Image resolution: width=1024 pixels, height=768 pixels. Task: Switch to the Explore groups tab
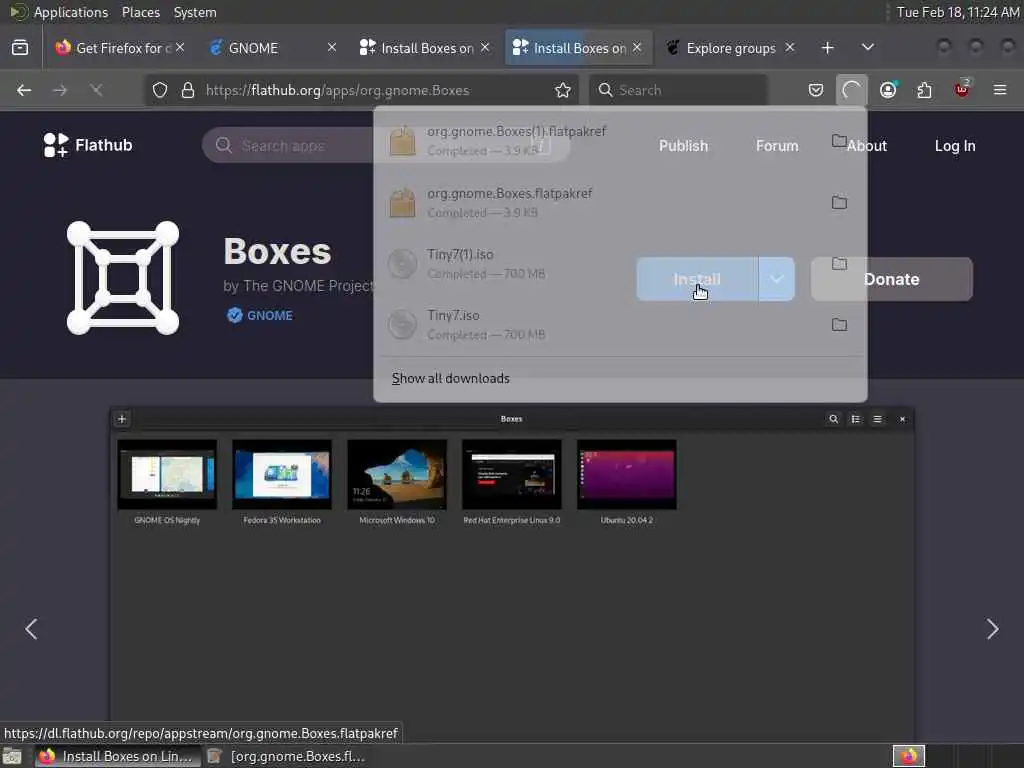tap(729, 48)
